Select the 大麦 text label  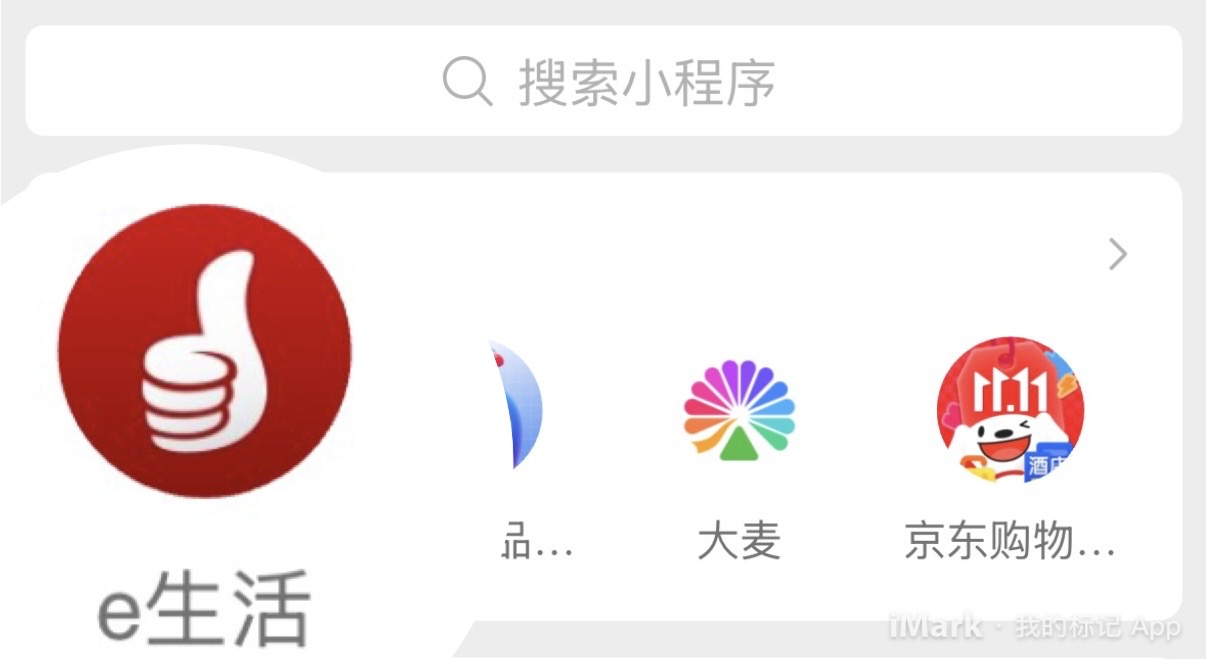tap(739, 543)
